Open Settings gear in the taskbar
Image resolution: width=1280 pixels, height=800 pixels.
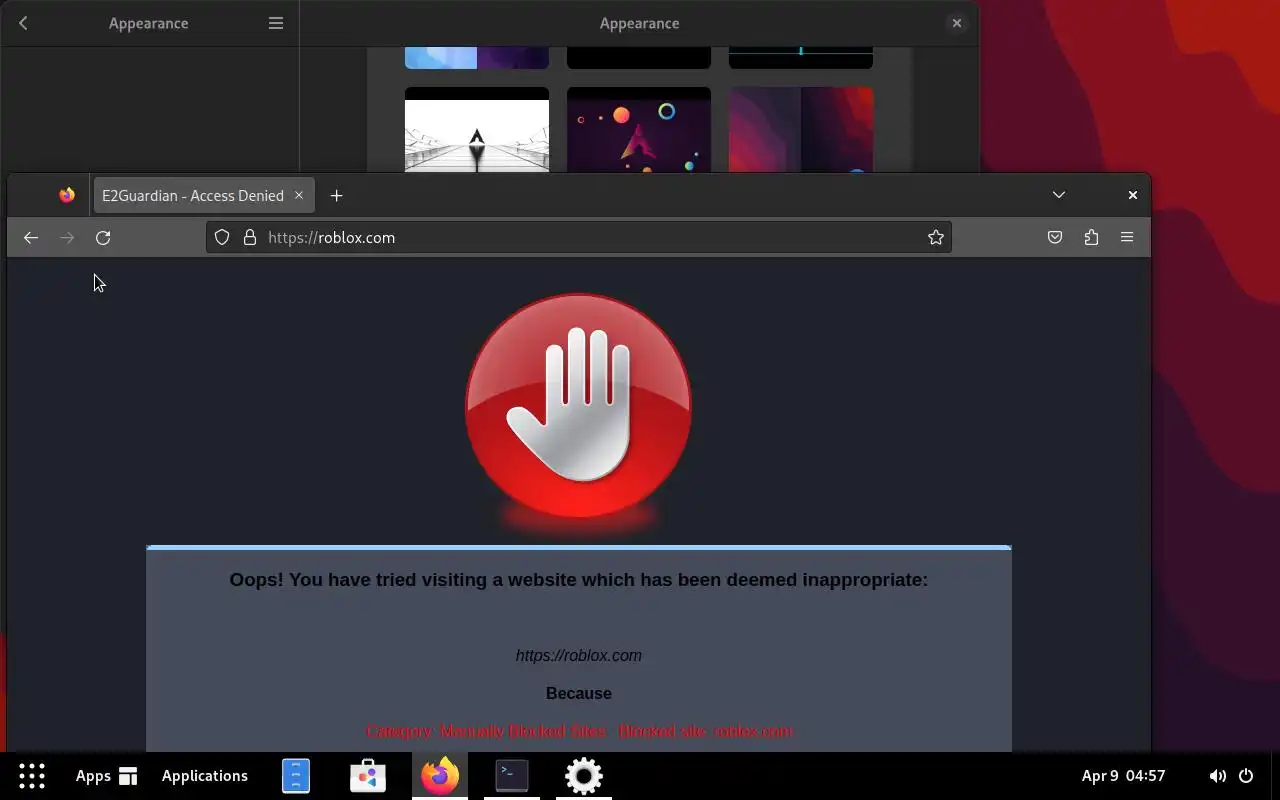click(x=584, y=775)
